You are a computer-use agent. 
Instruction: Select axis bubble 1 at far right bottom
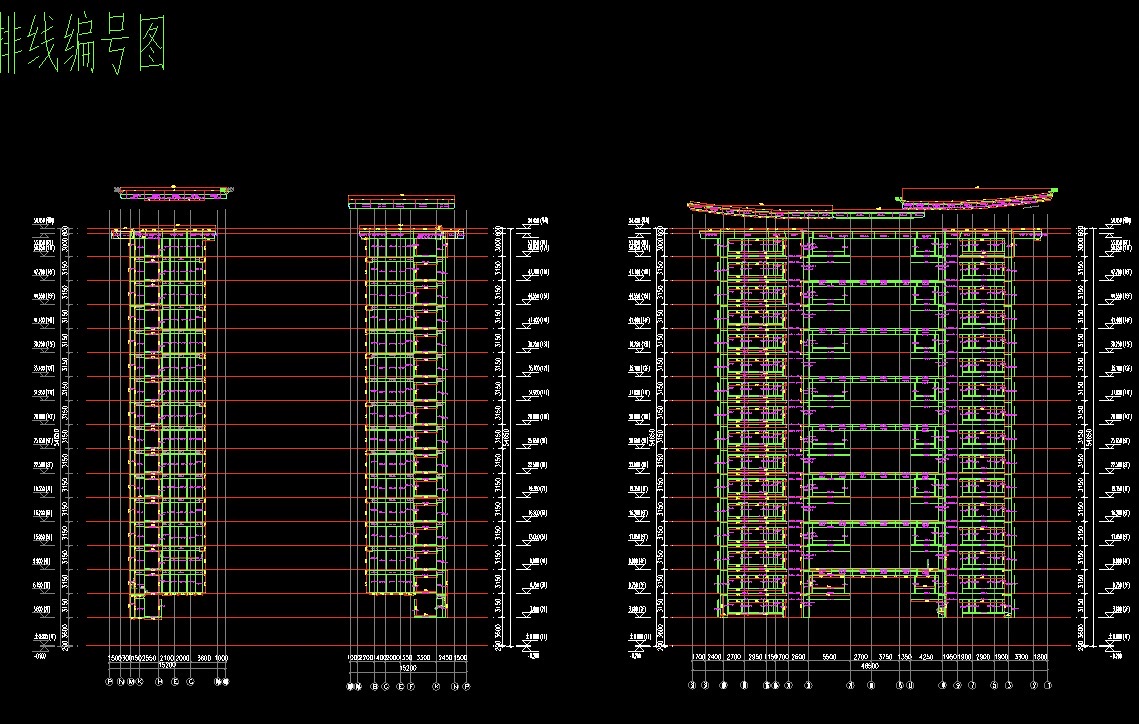click(1048, 686)
